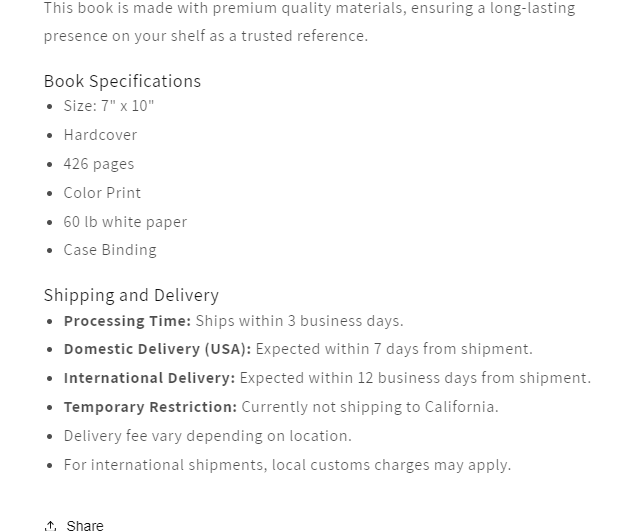618x531 pixels.
Task: Click "Ships within 3 business days" text
Action: (299, 321)
